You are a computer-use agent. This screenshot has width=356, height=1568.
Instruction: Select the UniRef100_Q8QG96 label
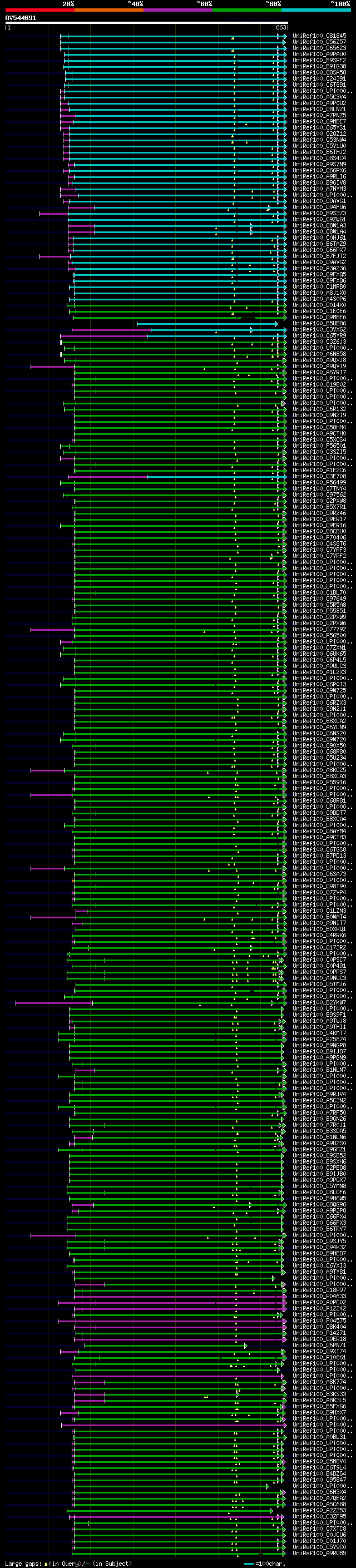[x=319, y=1204]
